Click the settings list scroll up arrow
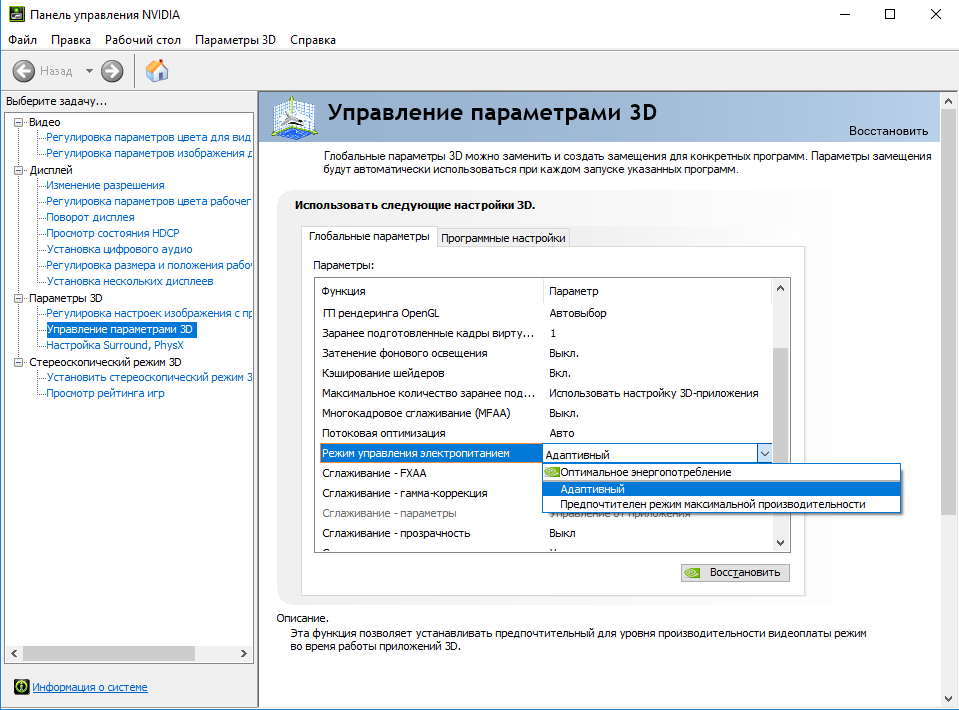 click(x=780, y=289)
